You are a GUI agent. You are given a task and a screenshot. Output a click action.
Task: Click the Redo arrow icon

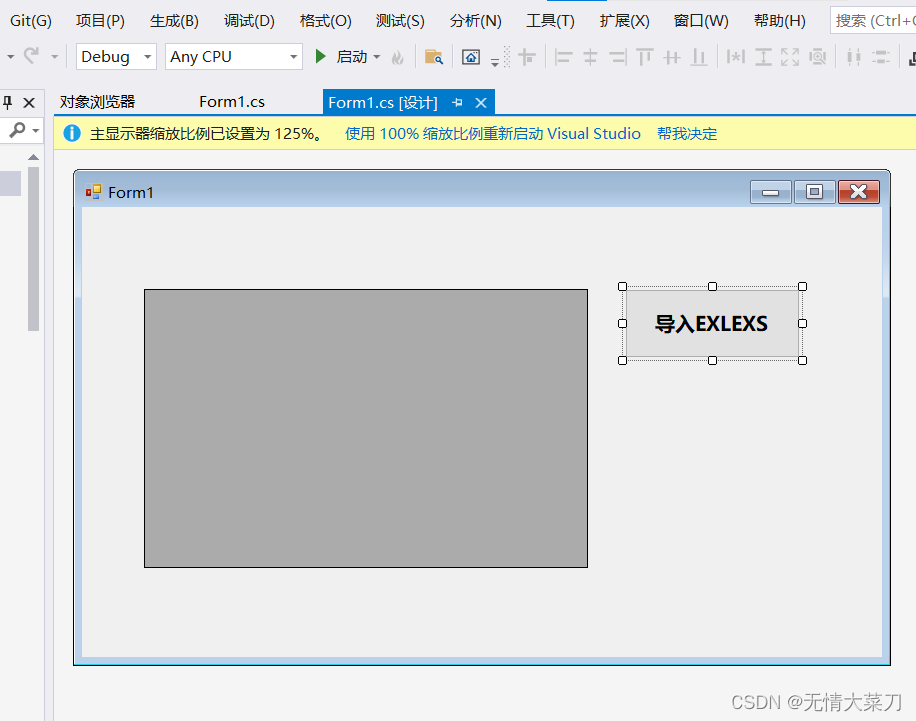tap(32, 57)
